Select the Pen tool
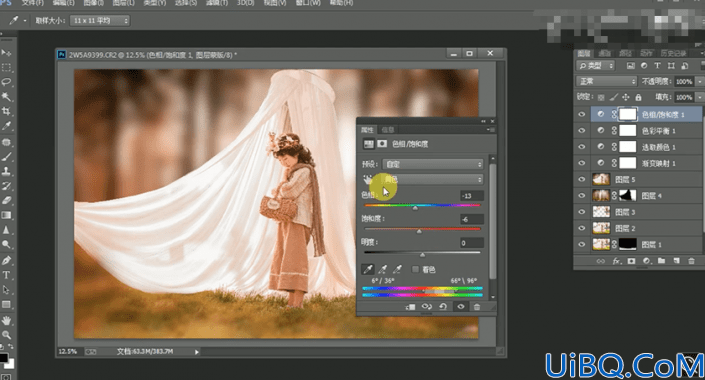705x380 pixels. tap(6, 260)
